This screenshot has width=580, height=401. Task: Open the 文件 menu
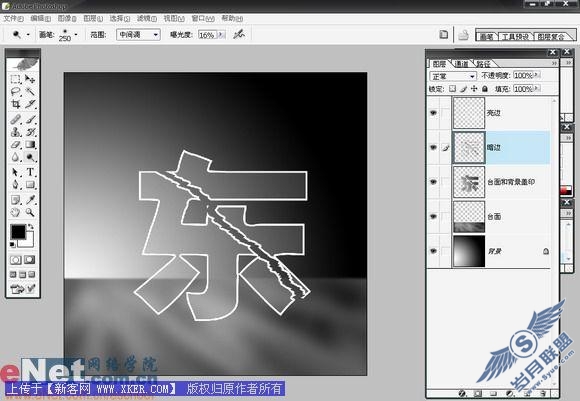13,18
